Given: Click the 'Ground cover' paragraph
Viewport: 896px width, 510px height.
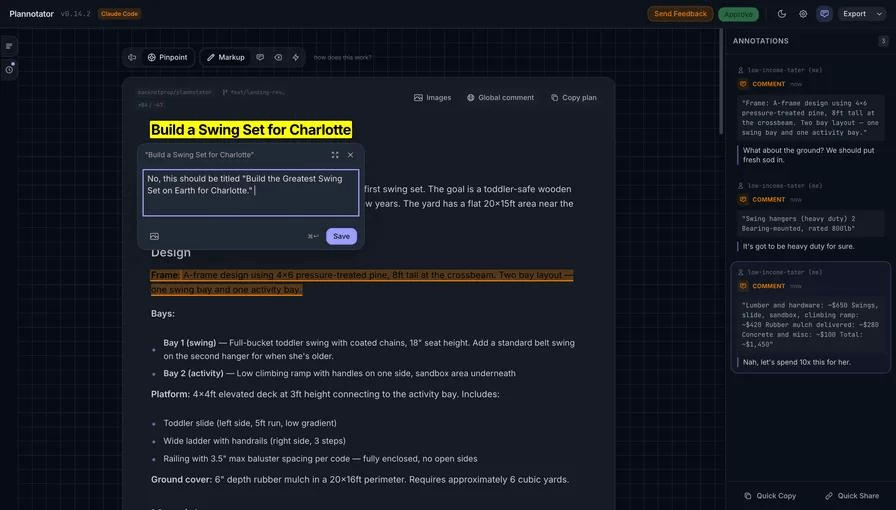Looking at the screenshot, I should (x=360, y=480).
